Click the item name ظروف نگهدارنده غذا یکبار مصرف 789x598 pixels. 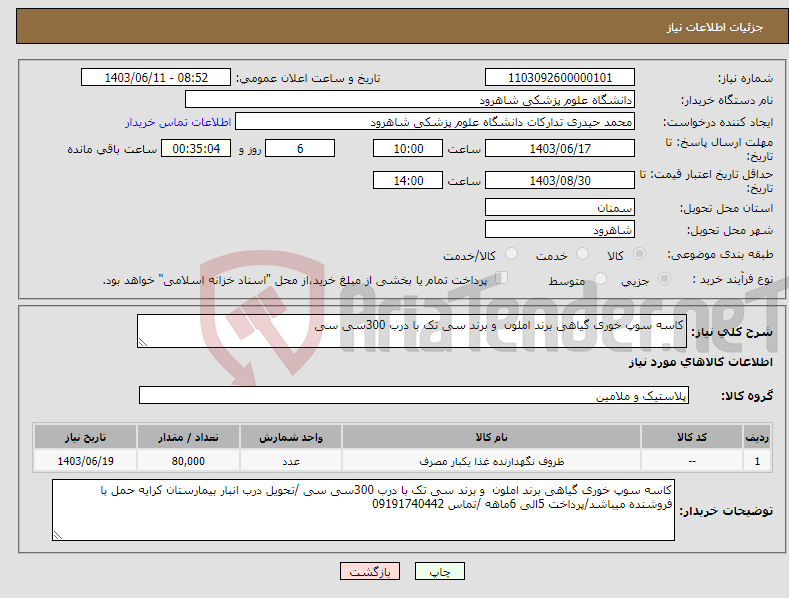point(491,461)
